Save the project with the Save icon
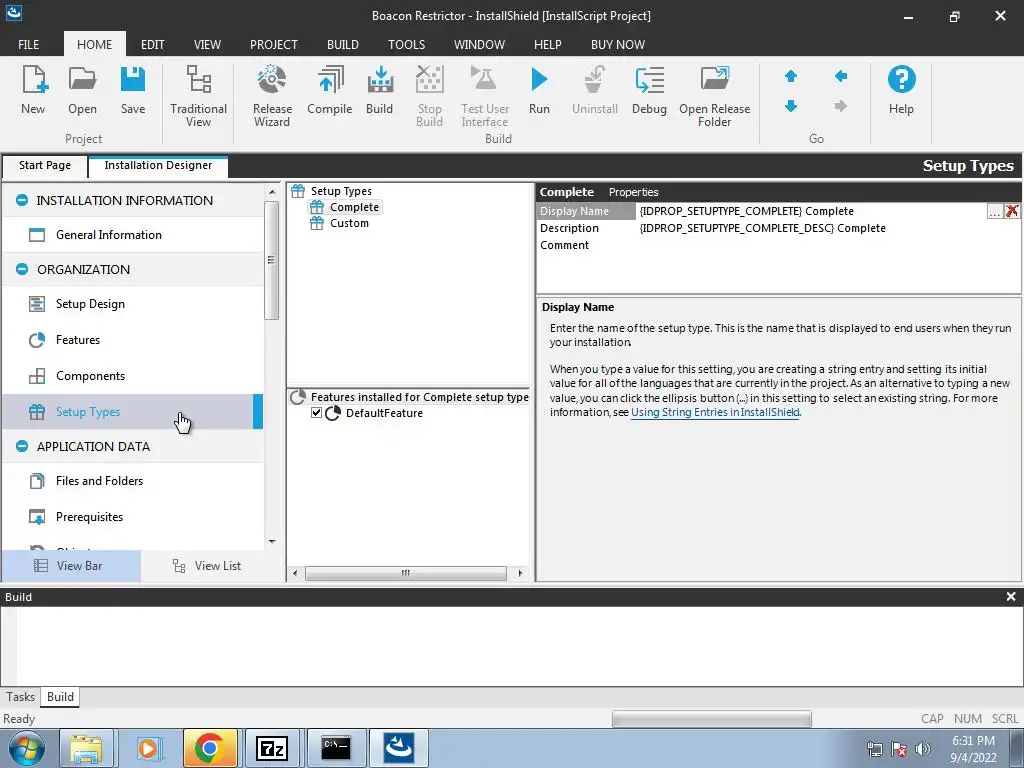Image resolution: width=1024 pixels, height=768 pixels. point(133,90)
